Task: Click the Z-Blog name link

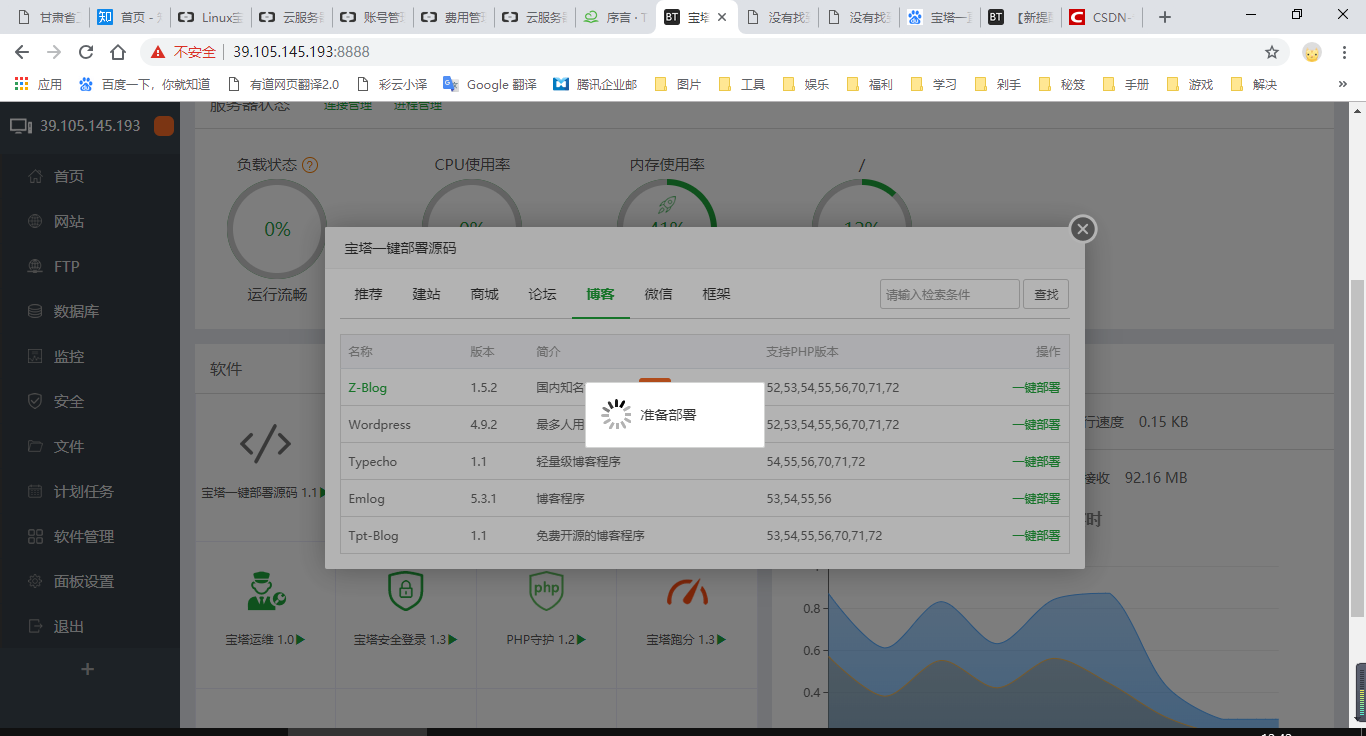Action: click(367, 388)
